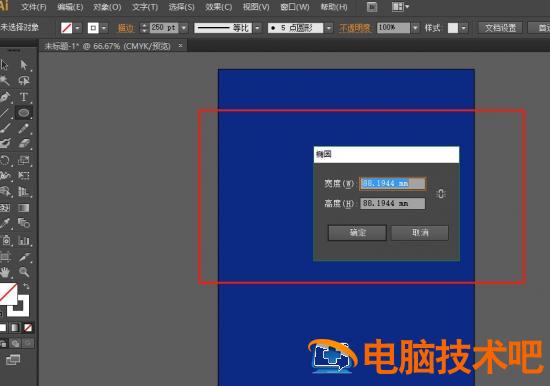The width and height of the screenshot is (550, 386).
Task: Open 文档设置 document setup button
Action: 501,28
